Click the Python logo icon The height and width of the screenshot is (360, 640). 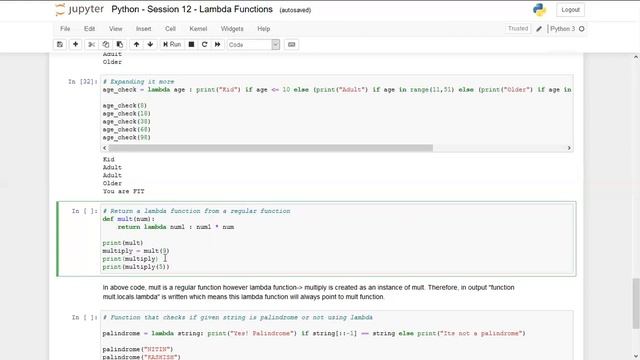tap(539, 10)
